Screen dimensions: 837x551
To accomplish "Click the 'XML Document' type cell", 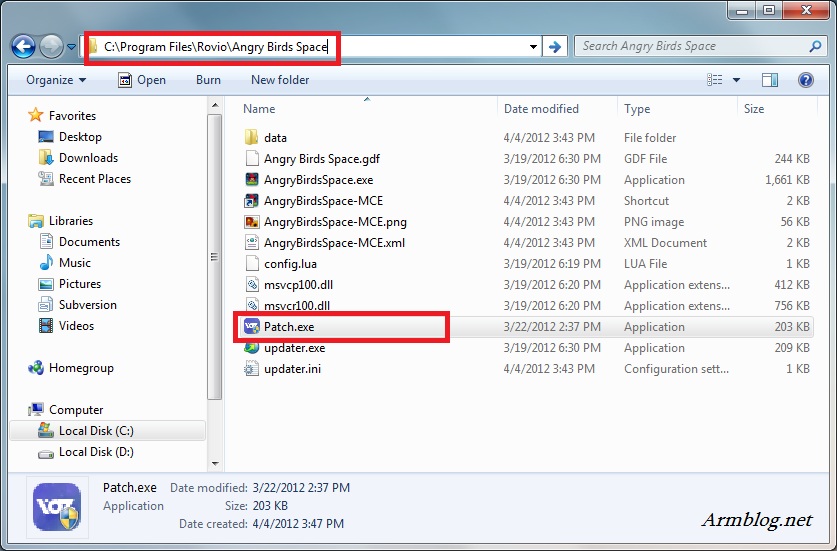I will pos(665,243).
